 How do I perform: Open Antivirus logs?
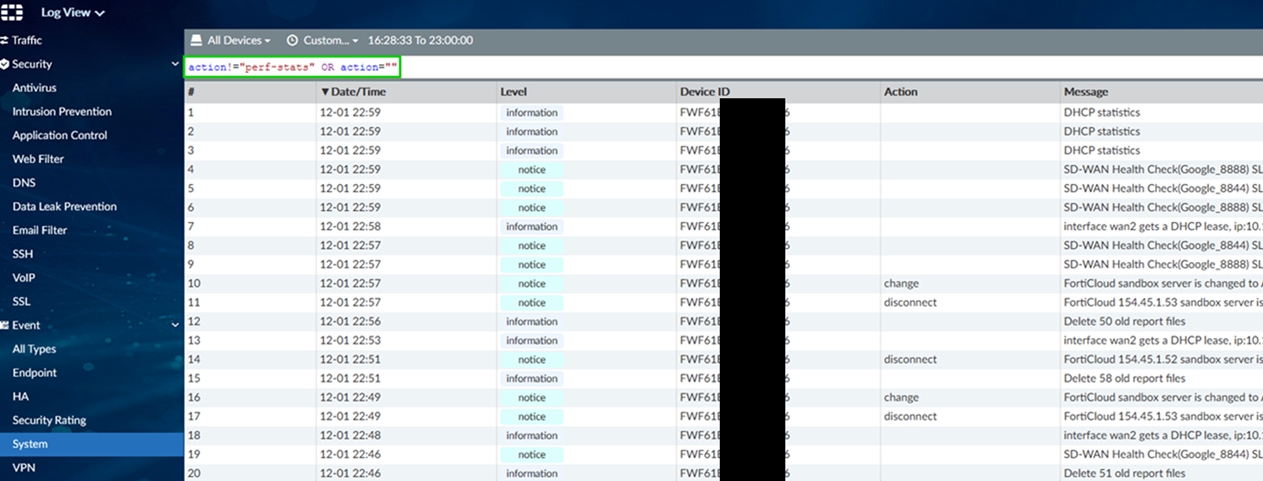pyautogui.click(x=34, y=88)
